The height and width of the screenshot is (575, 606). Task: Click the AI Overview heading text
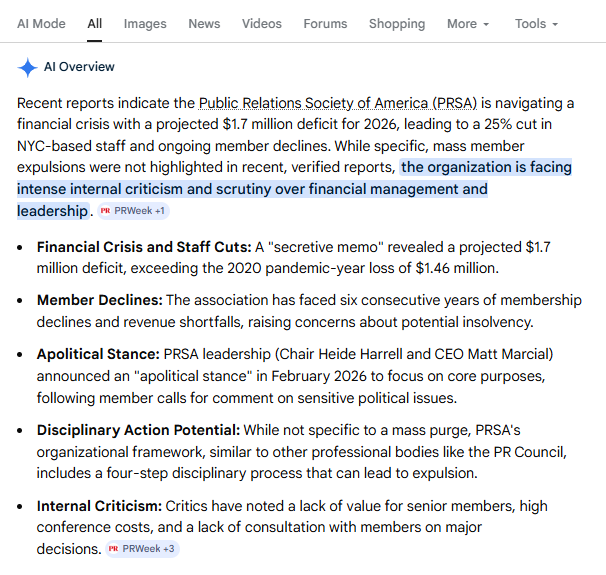tap(79, 67)
